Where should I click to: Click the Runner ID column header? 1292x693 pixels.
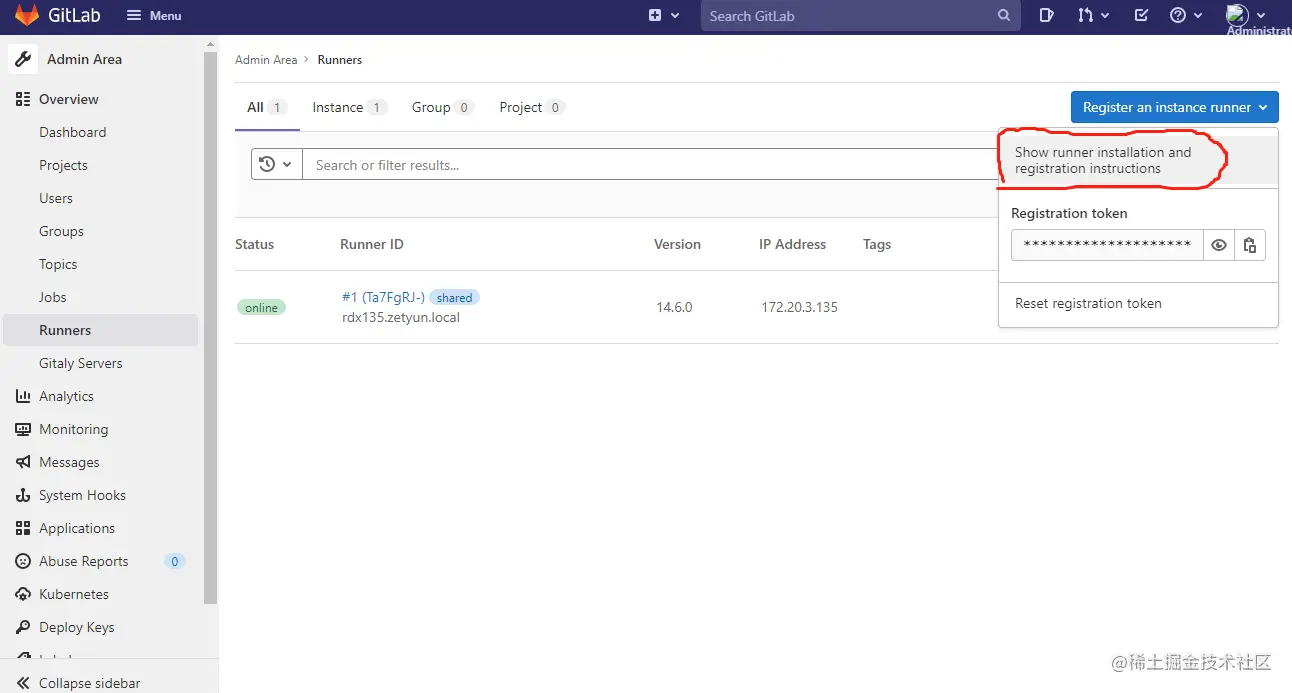(x=372, y=244)
